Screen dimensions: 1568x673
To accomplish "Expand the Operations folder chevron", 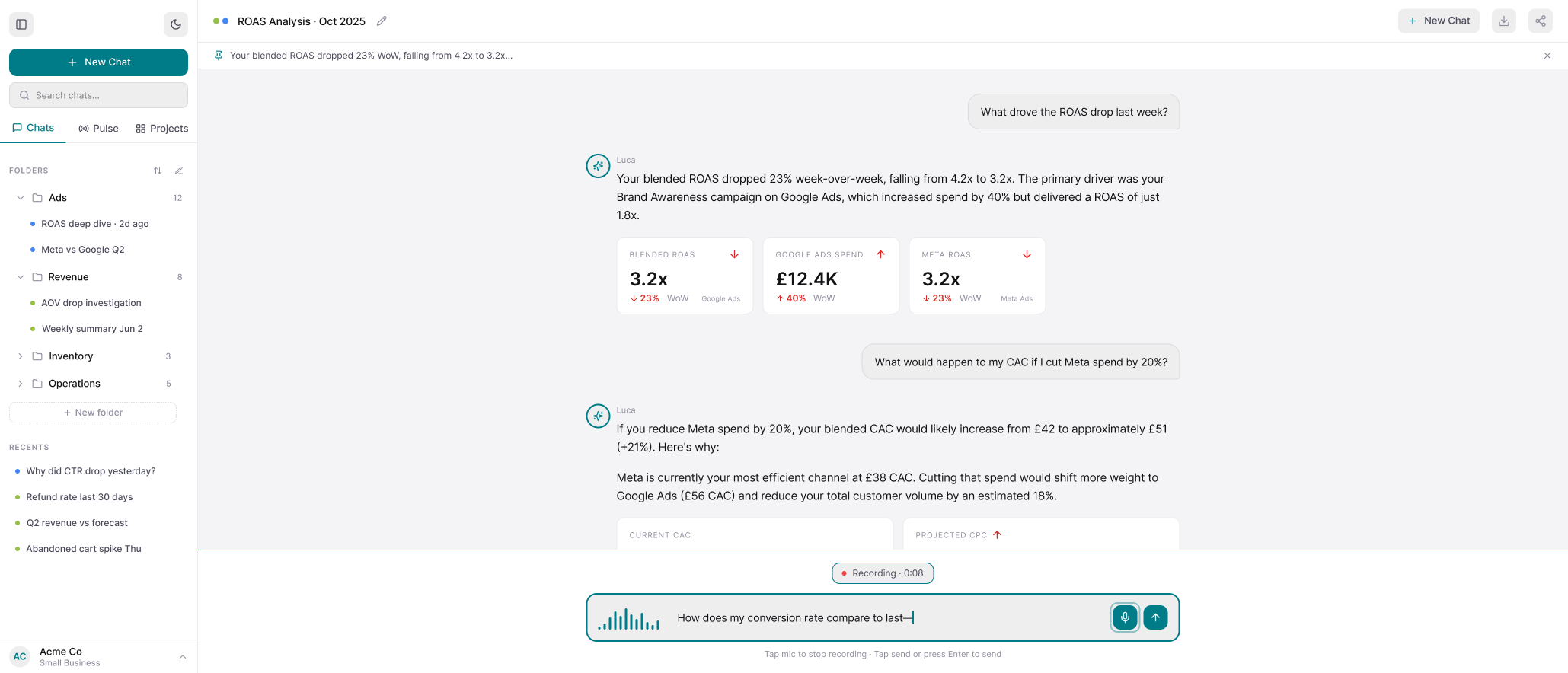I will (21, 384).
